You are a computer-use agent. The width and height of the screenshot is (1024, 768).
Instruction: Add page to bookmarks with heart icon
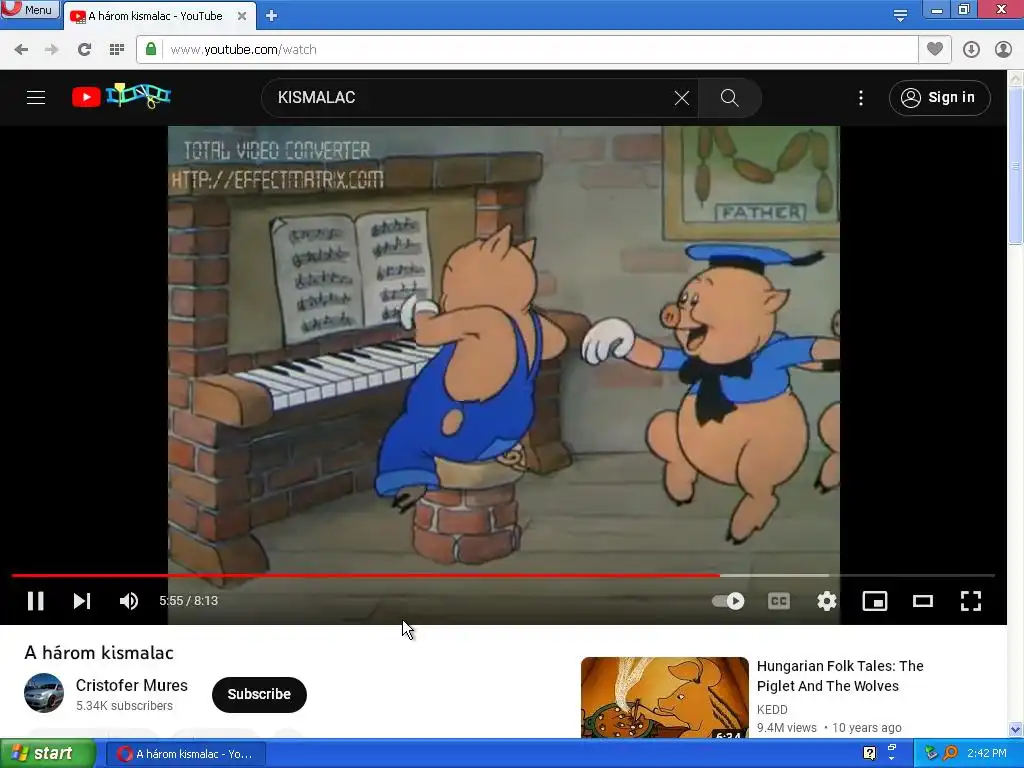pos(935,49)
